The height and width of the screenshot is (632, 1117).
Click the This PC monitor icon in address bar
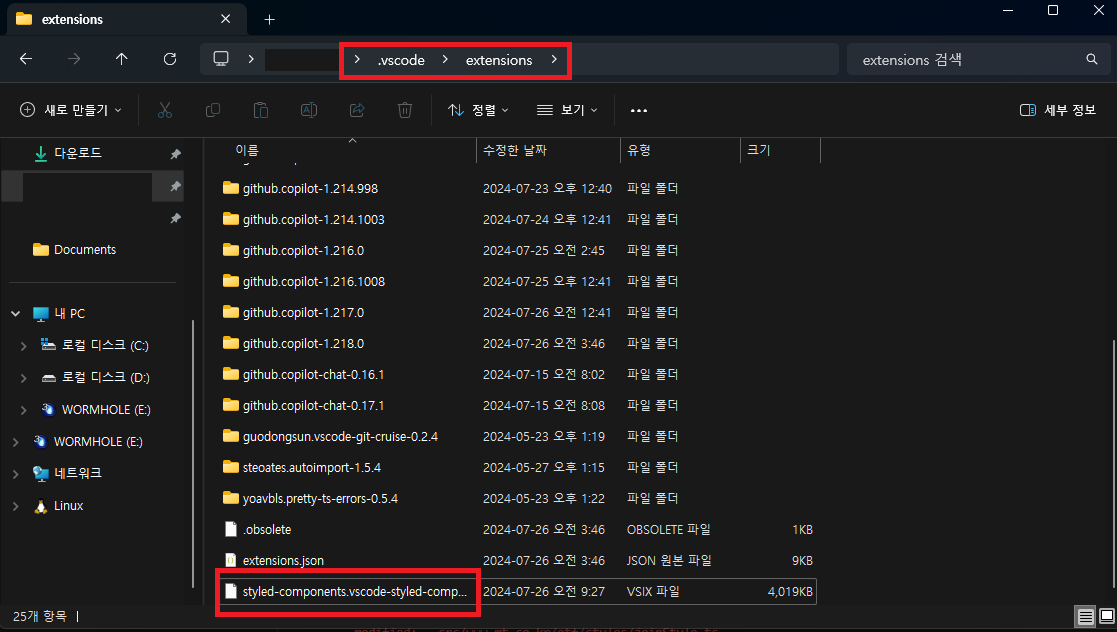tap(221, 59)
